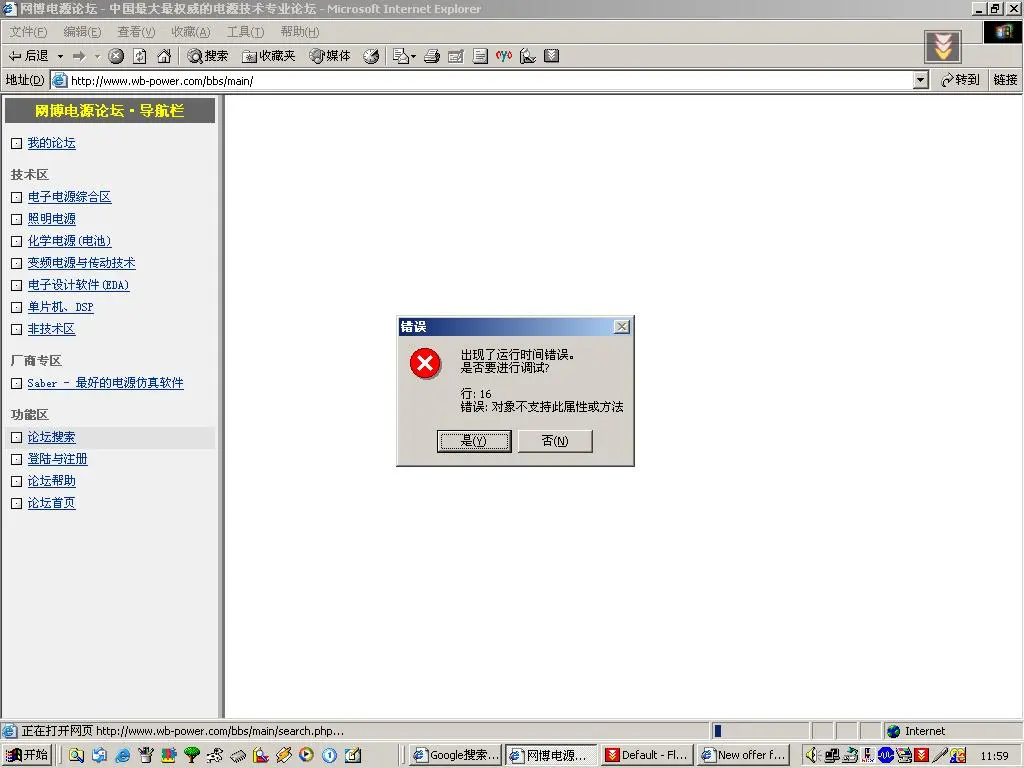
Task: Open the 电子设计软件(EDA) forum link
Action: [78, 285]
